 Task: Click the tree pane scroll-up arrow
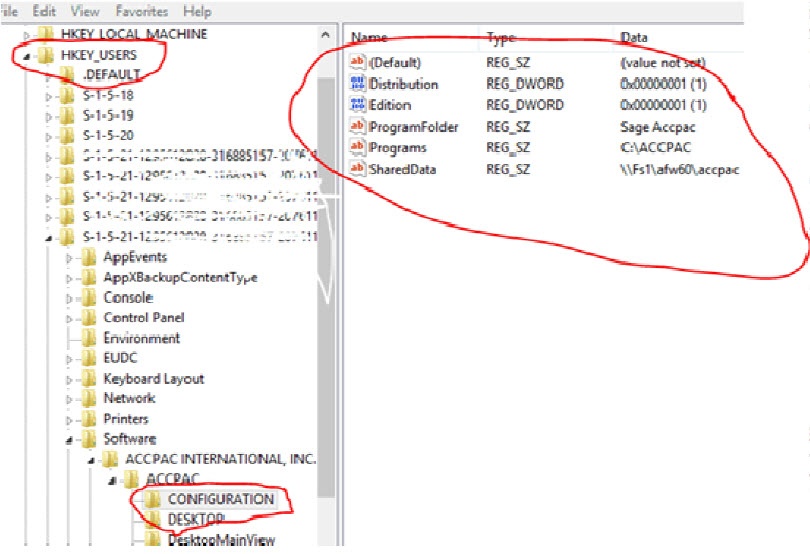coord(325,36)
